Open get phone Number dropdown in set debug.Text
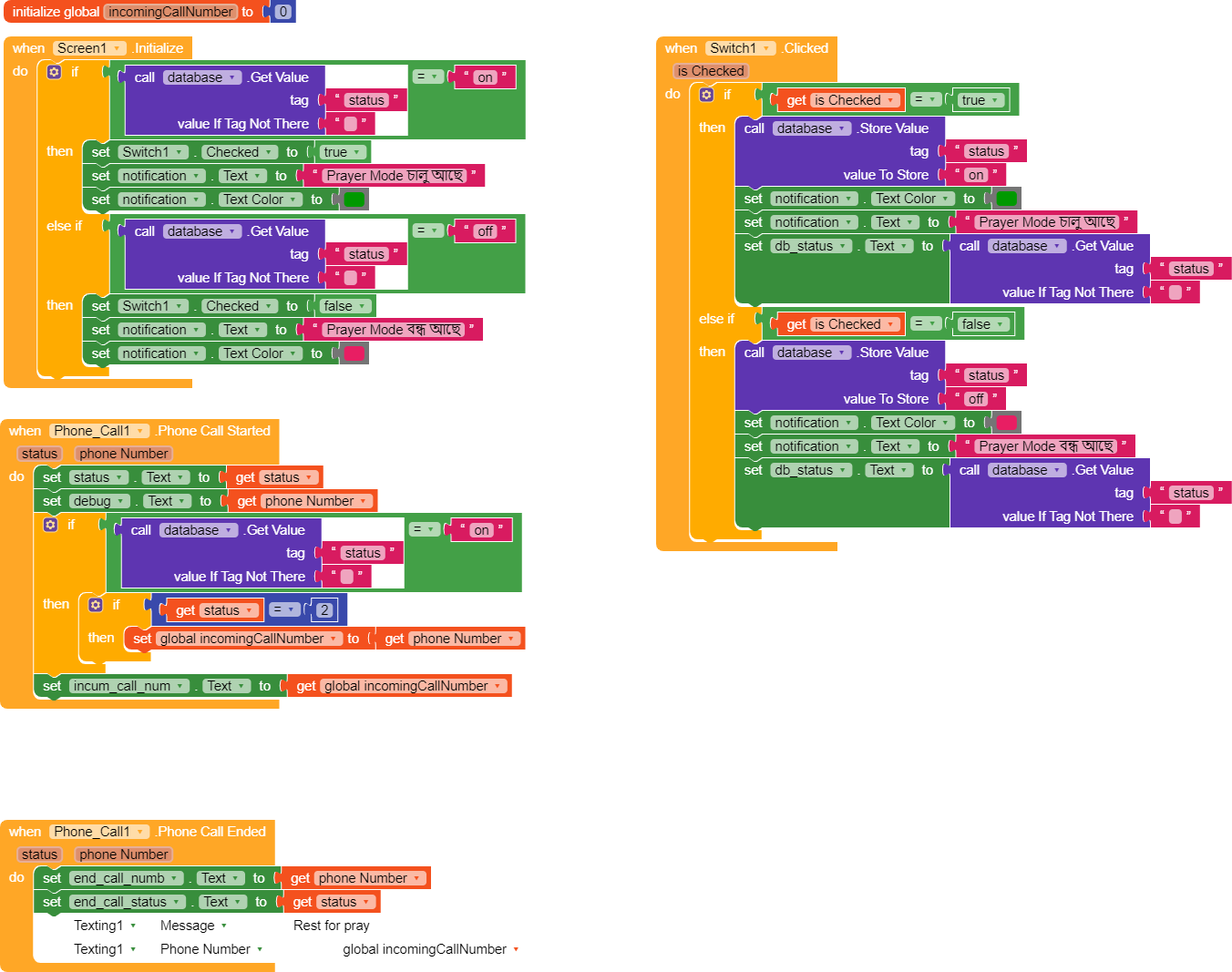 317,501
